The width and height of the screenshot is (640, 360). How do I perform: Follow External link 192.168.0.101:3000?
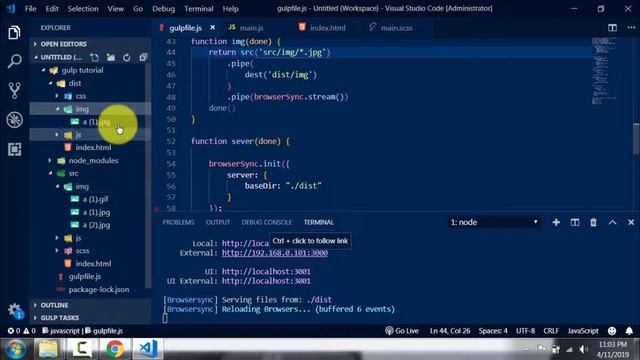tap(275, 253)
